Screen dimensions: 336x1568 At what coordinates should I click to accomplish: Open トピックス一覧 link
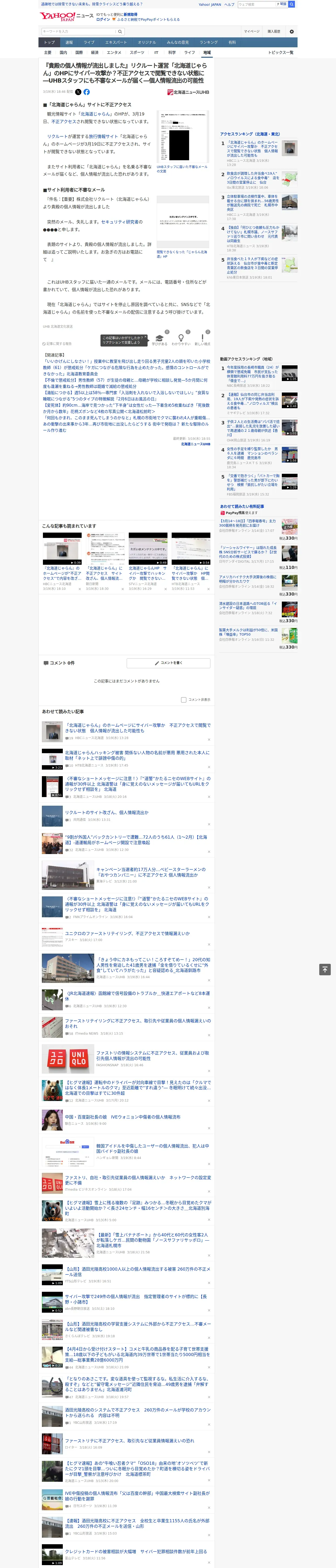coord(281,52)
